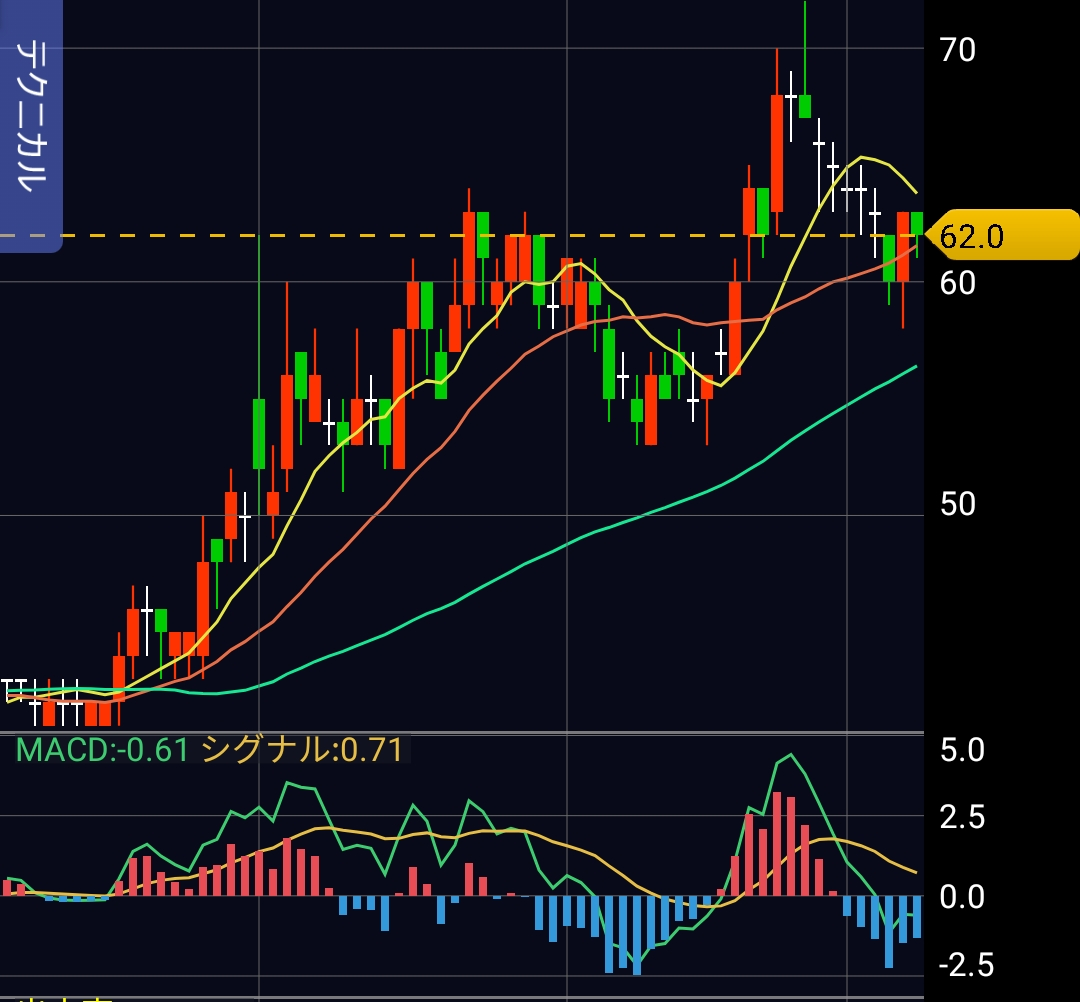Screen dimensions: 1080x1002
Task: Click the 0.0 MACD axis label
Action: point(962,896)
